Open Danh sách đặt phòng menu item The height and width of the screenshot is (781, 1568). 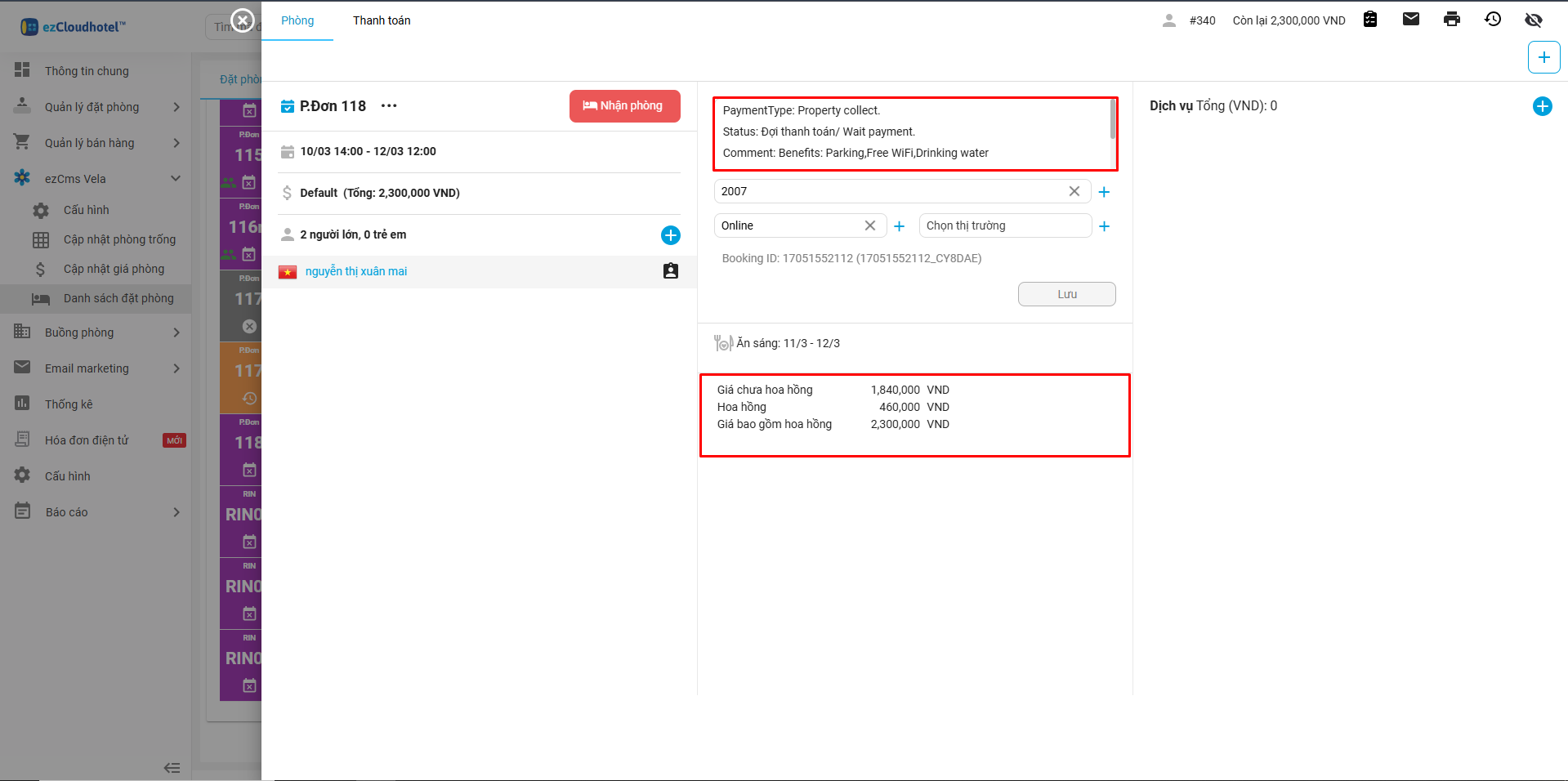pyautogui.click(x=118, y=298)
